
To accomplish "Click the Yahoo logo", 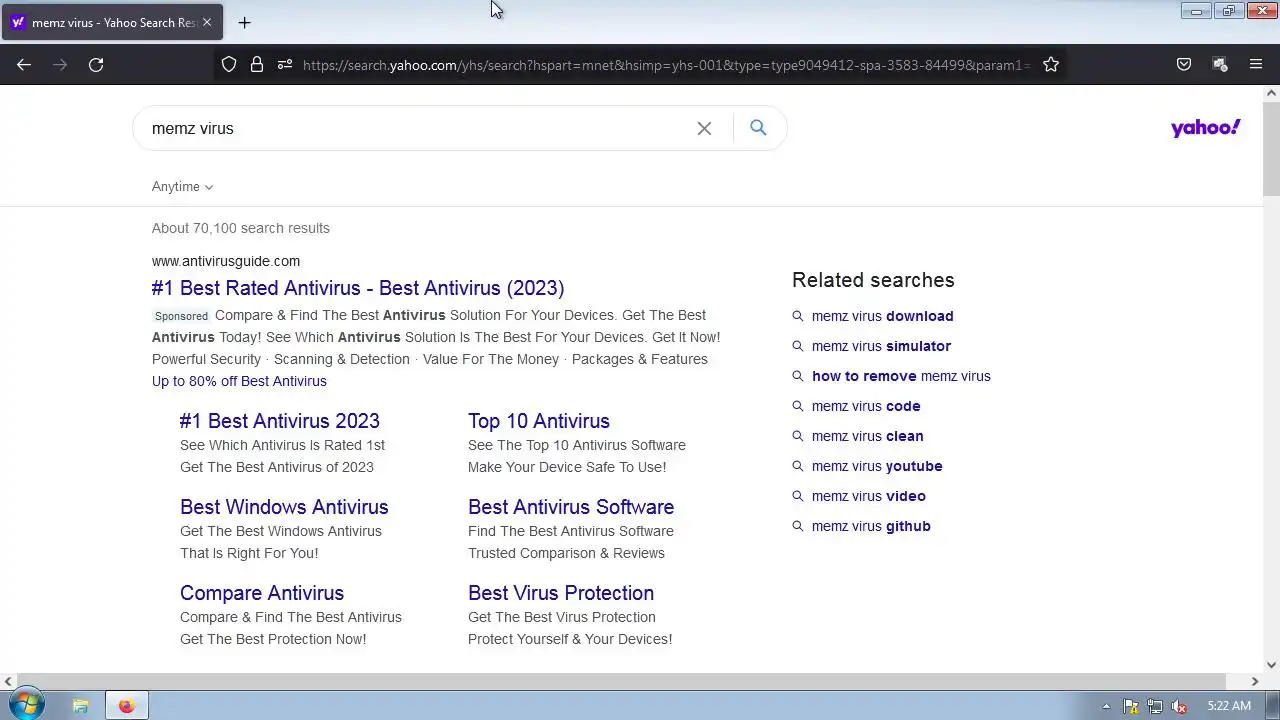I will pos(1206,128).
